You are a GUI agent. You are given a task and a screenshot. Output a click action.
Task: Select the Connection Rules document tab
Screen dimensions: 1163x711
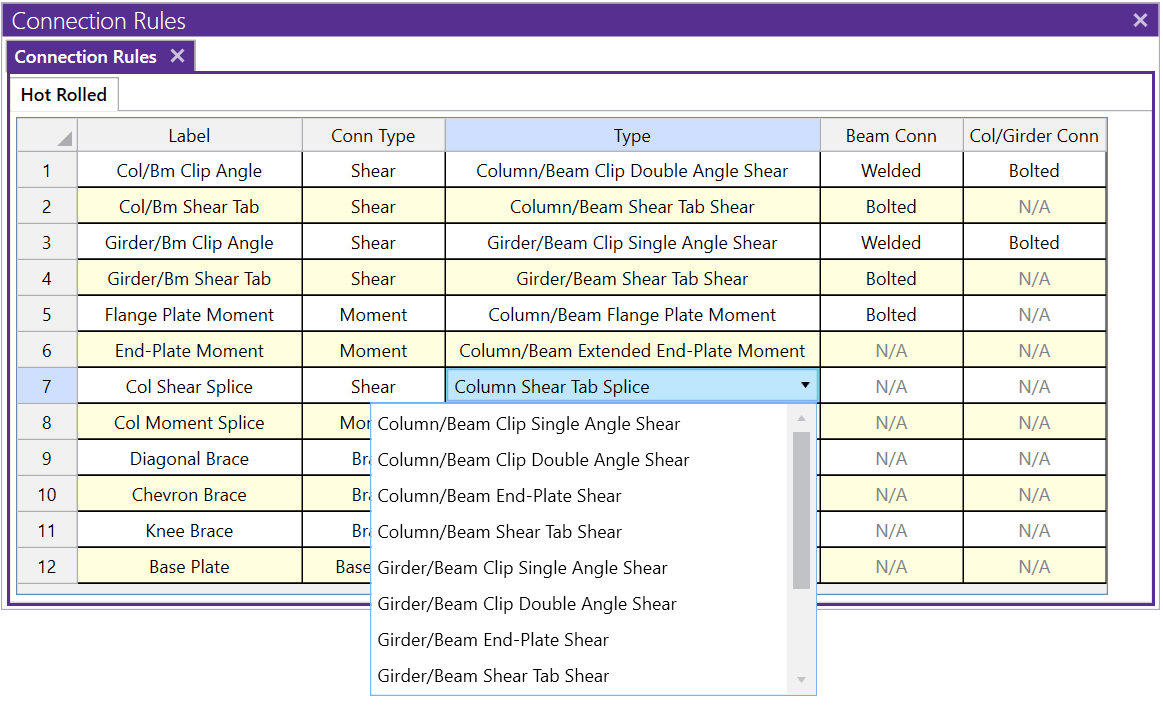[85, 57]
